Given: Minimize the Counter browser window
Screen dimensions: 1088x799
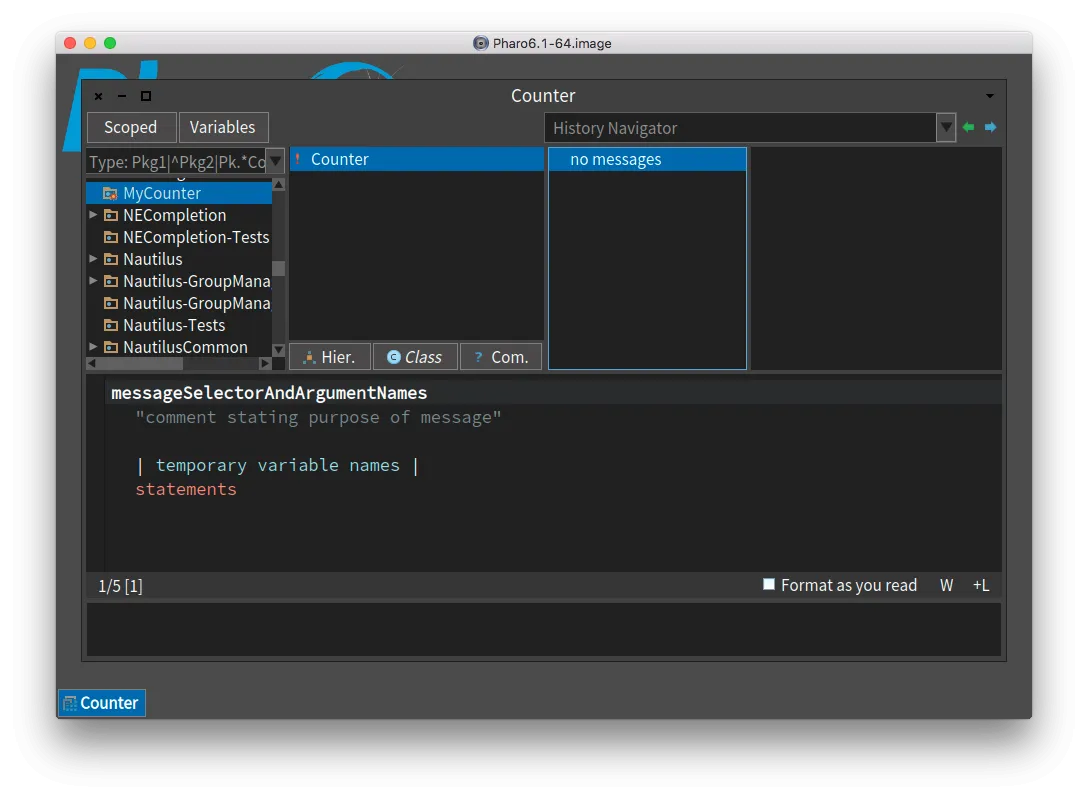Looking at the screenshot, I should (x=122, y=96).
